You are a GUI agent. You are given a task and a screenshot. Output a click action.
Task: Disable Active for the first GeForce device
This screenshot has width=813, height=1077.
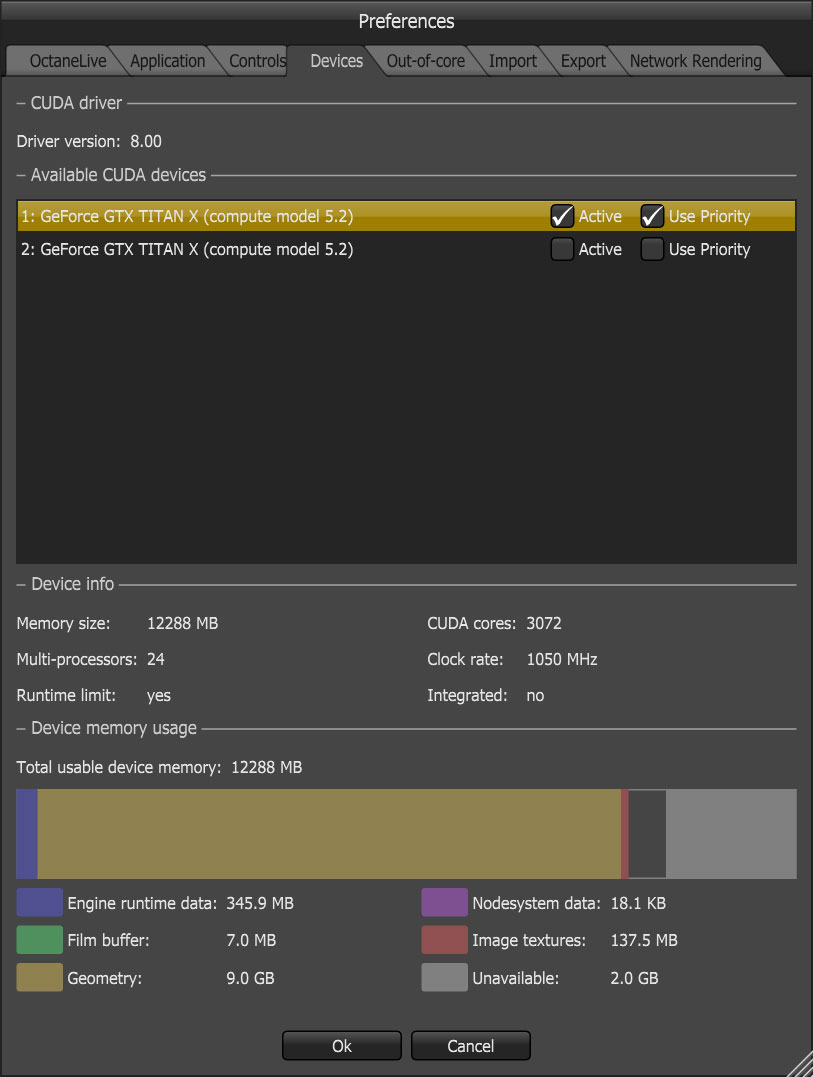tap(562, 216)
